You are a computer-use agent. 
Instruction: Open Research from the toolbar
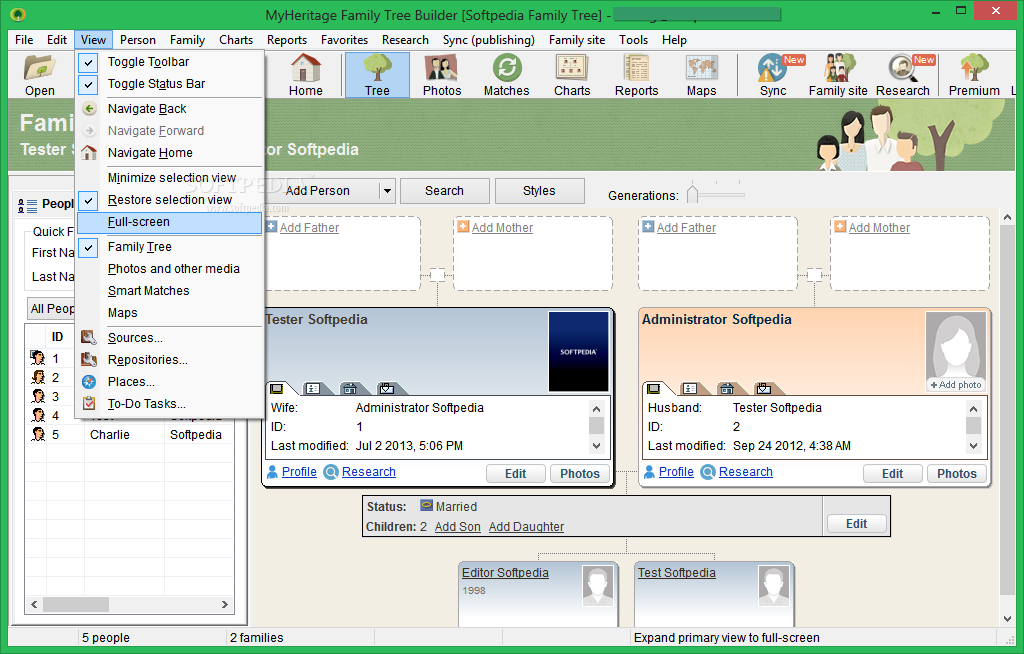tap(903, 75)
